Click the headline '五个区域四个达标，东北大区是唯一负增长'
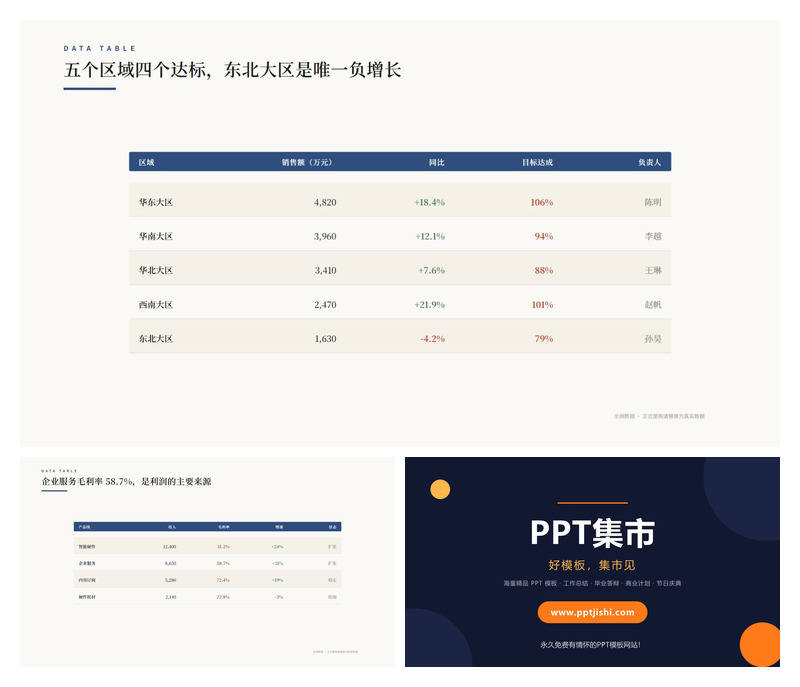Viewport: 800px width, 687px height. tap(233, 70)
